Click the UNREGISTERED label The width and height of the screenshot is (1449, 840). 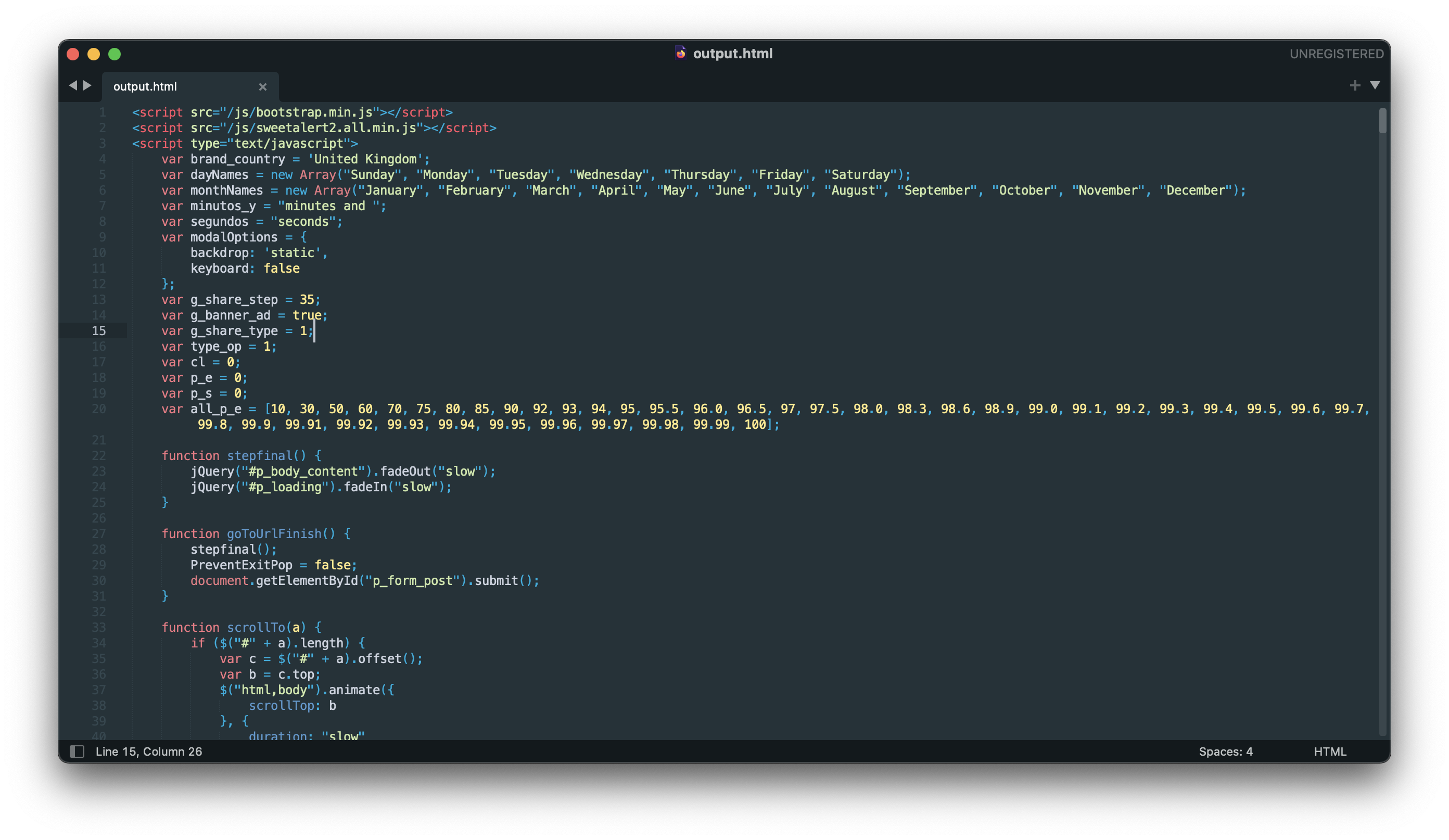click(1336, 54)
